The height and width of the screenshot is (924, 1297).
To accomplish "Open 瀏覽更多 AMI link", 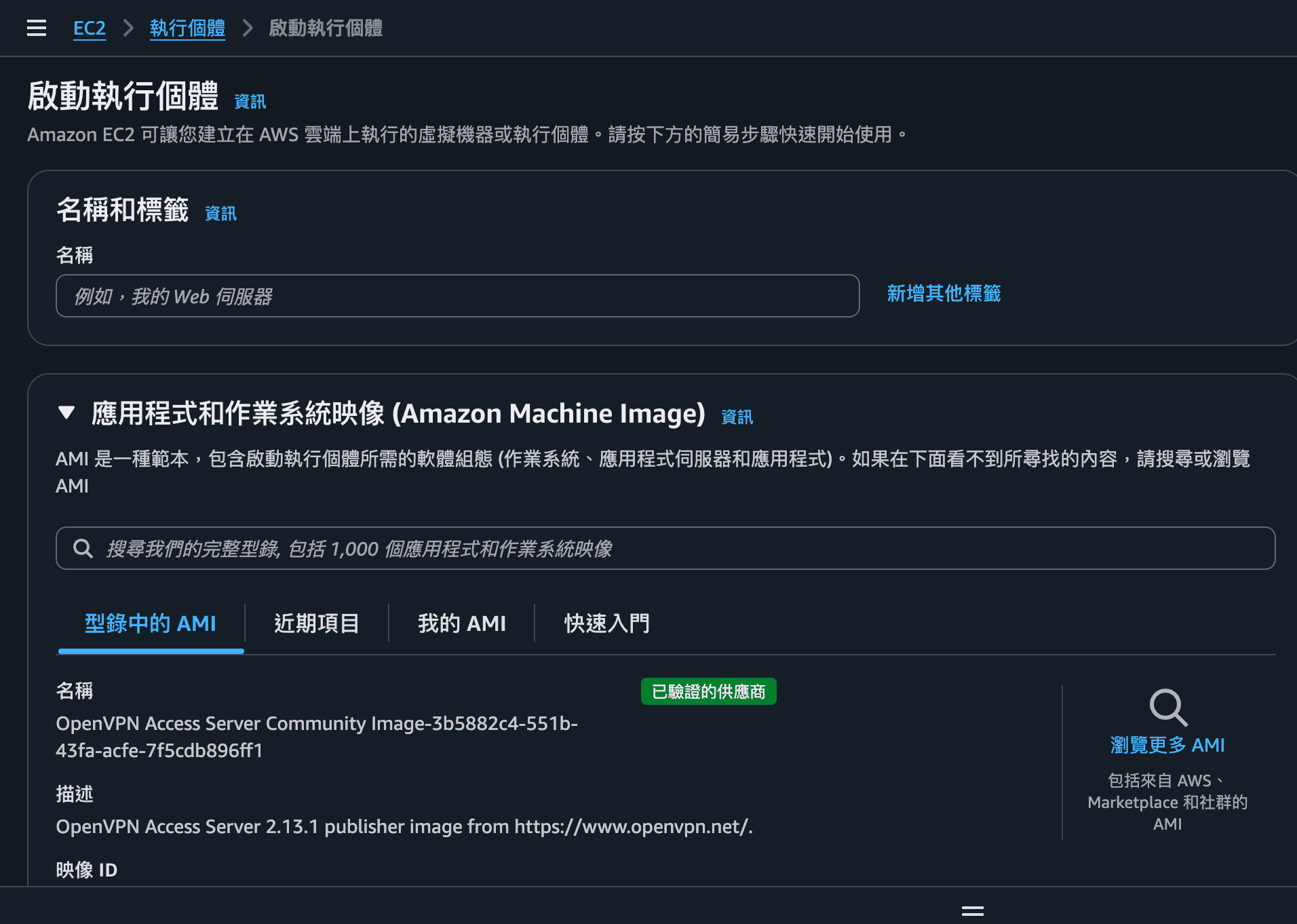I will coord(1167,745).
